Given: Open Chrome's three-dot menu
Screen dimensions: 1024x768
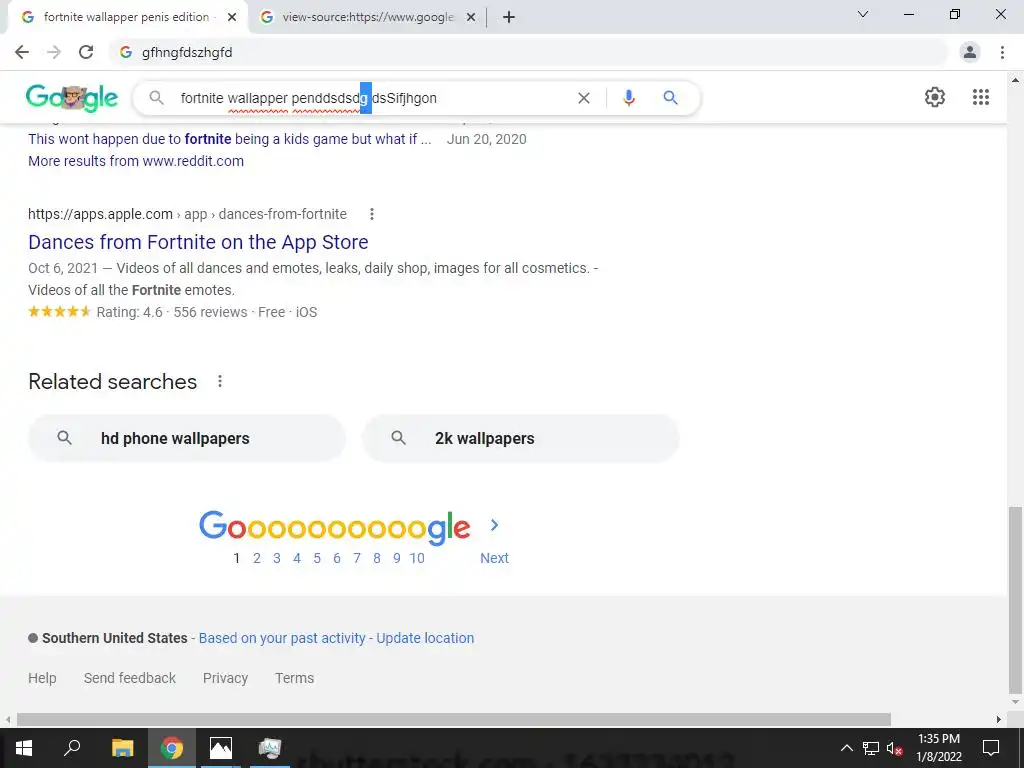Looking at the screenshot, I should 1002,52.
